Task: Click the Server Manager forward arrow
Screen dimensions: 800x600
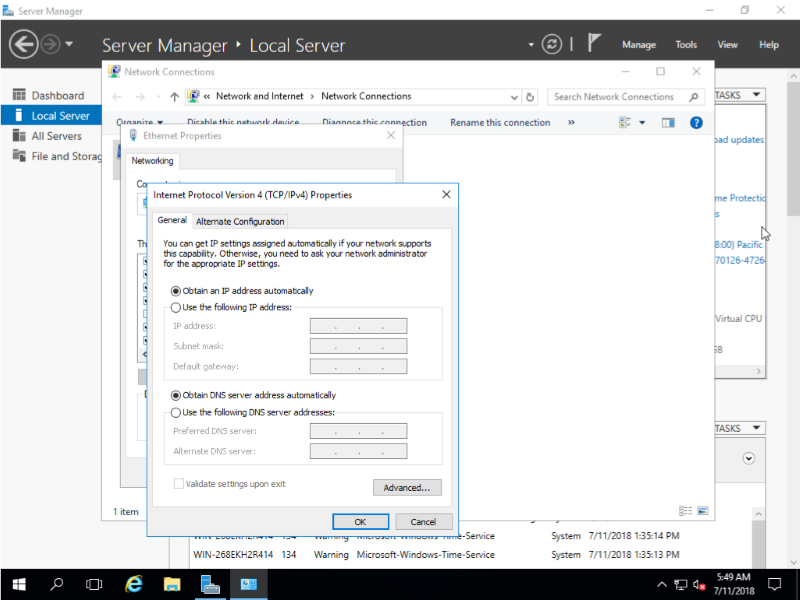Action: coord(50,44)
